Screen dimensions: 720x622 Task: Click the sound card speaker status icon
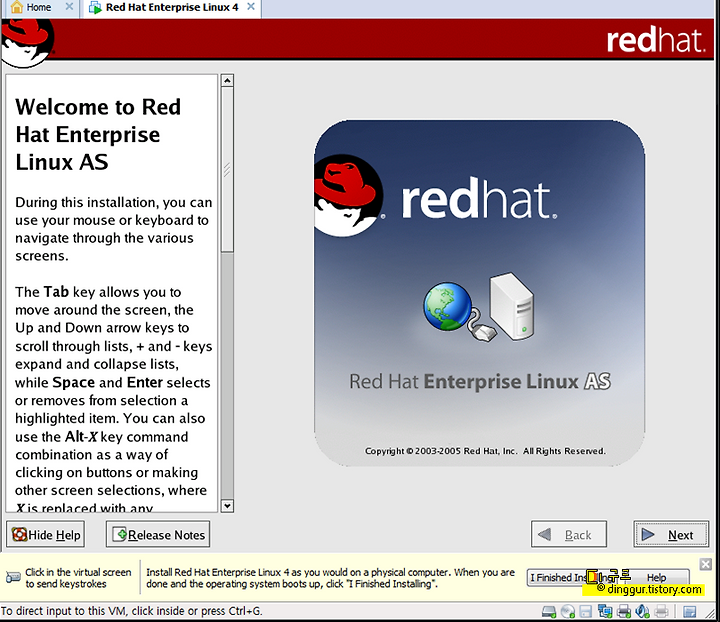point(642,611)
